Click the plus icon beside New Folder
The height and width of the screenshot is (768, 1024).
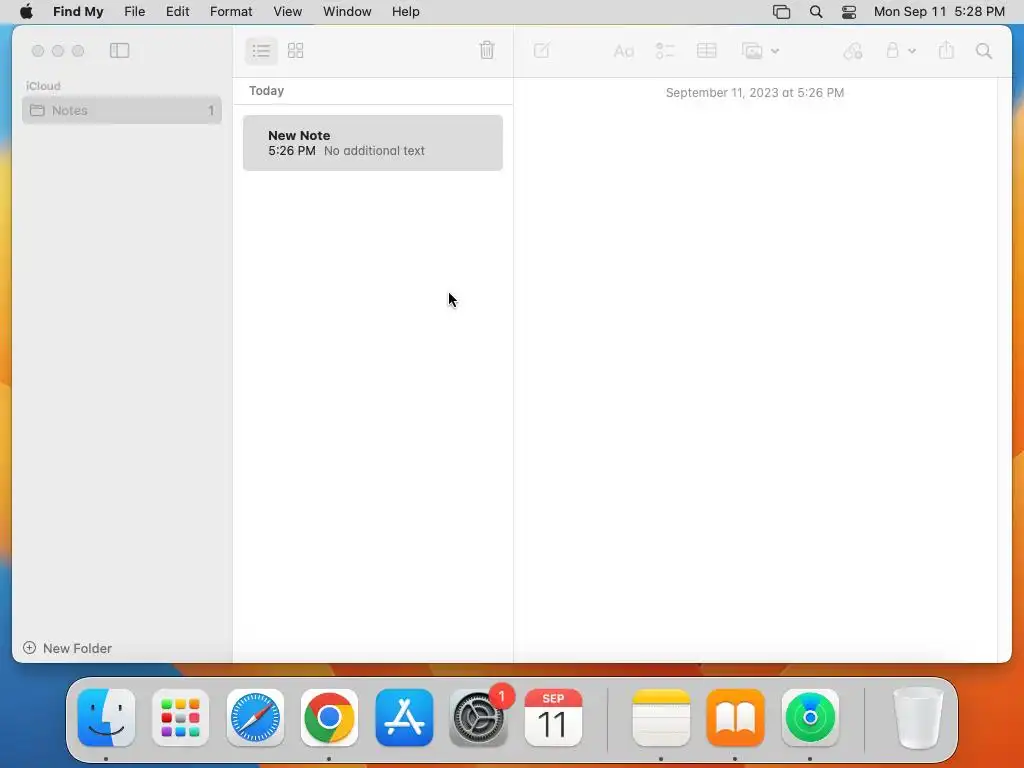coord(29,648)
